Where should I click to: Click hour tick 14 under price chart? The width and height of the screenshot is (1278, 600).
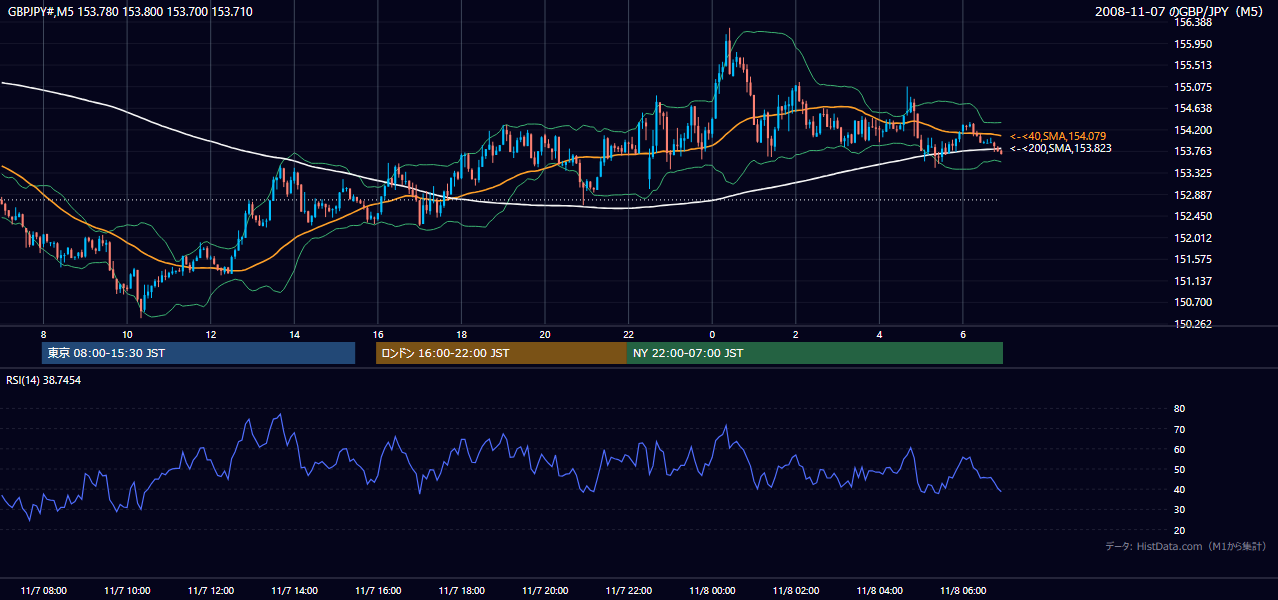(294, 334)
